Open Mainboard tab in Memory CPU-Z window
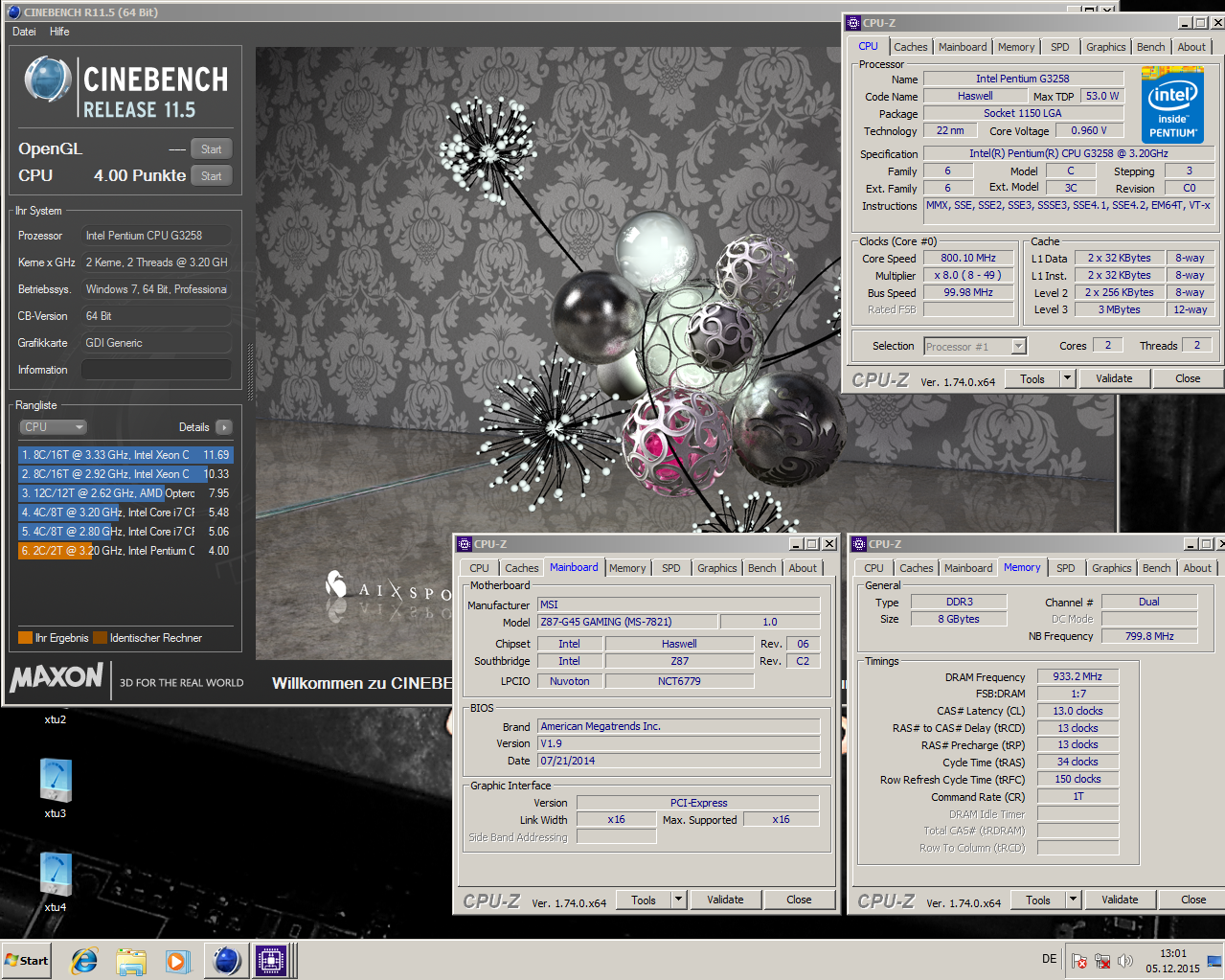Viewport: 1225px width, 980px height. (x=968, y=568)
